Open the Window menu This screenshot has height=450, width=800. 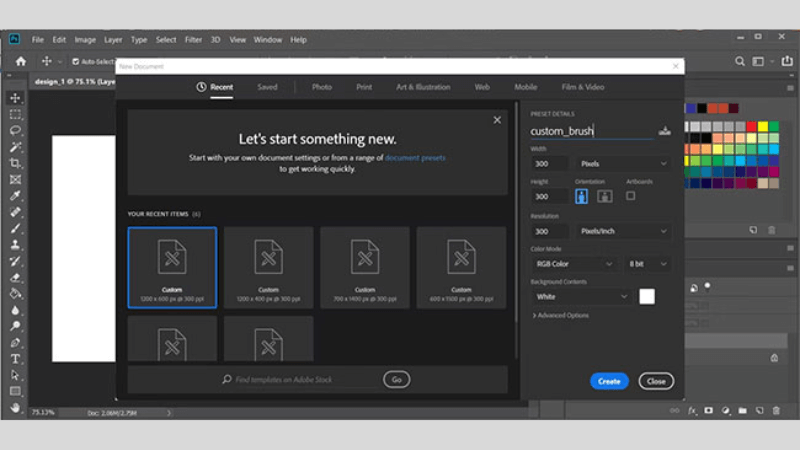click(268, 40)
